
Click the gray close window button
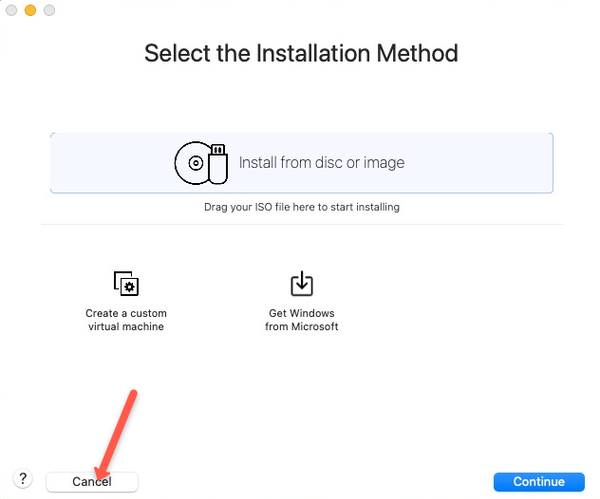pyautogui.click(x=11, y=10)
